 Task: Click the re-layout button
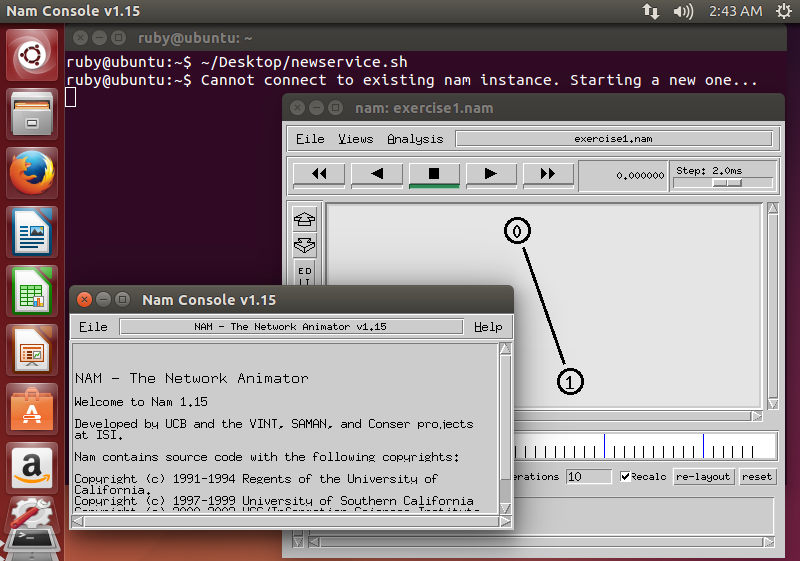coord(703,477)
